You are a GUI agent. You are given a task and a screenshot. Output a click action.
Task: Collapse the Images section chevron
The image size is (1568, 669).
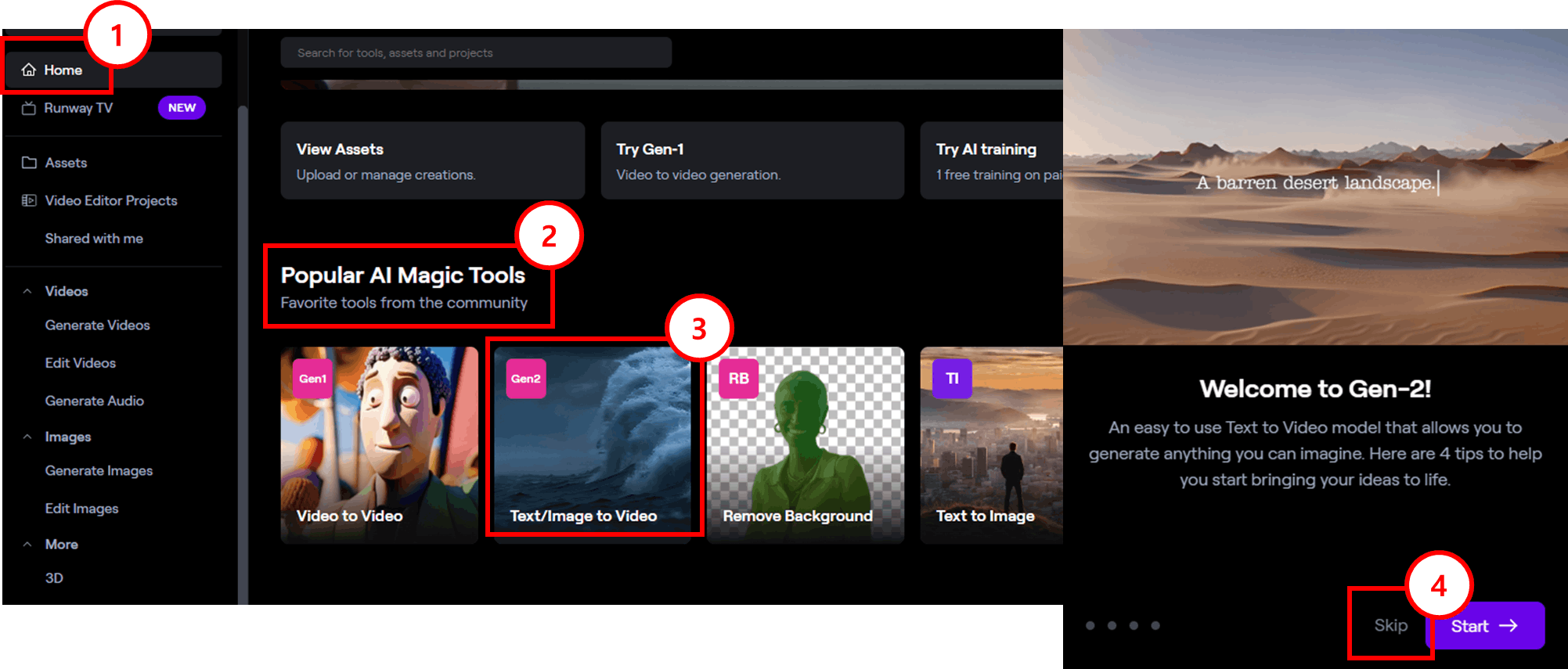click(27, 437)
